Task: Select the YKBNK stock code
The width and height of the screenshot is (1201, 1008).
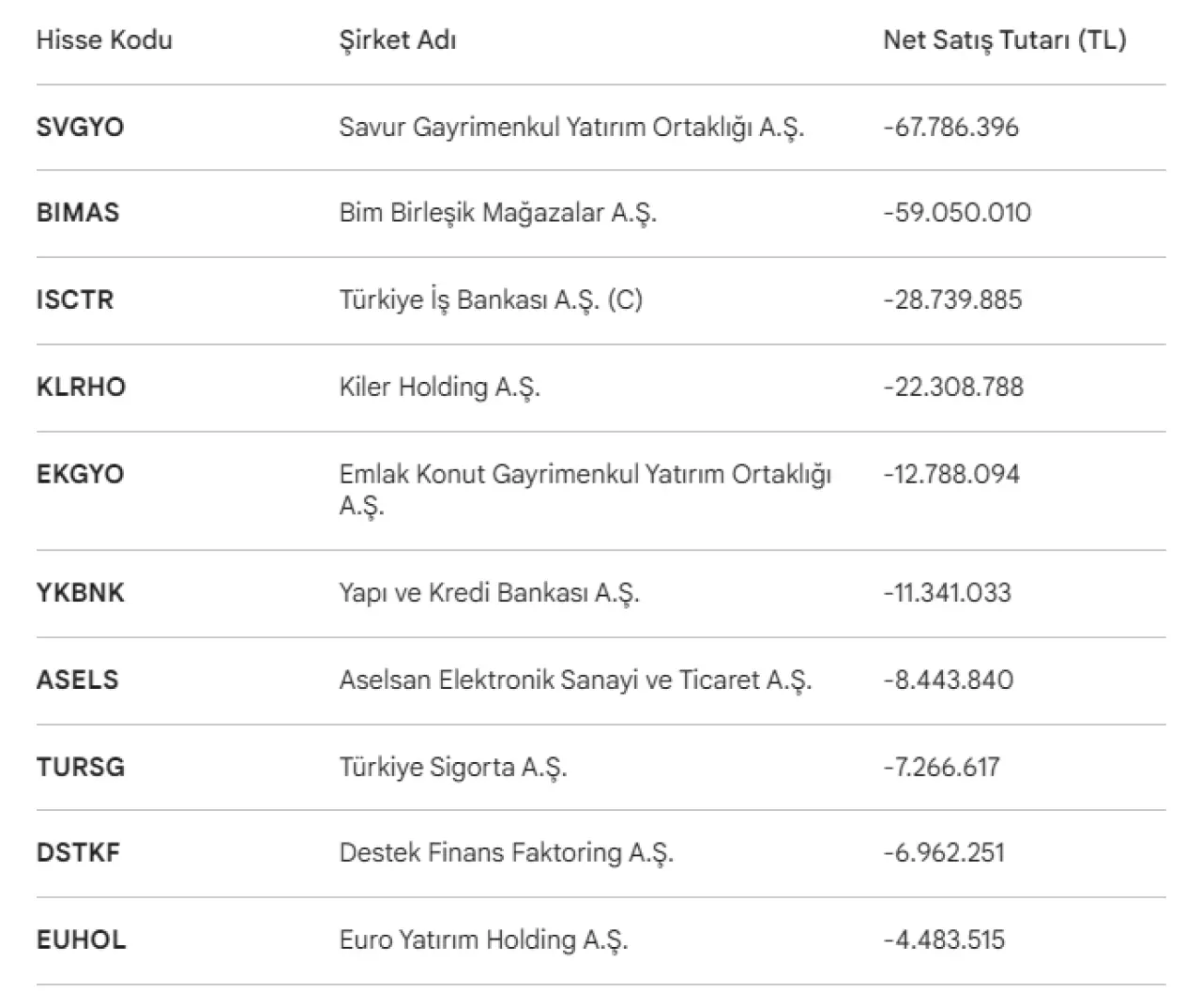Action: pyautogui.click(x=80, y=593)
